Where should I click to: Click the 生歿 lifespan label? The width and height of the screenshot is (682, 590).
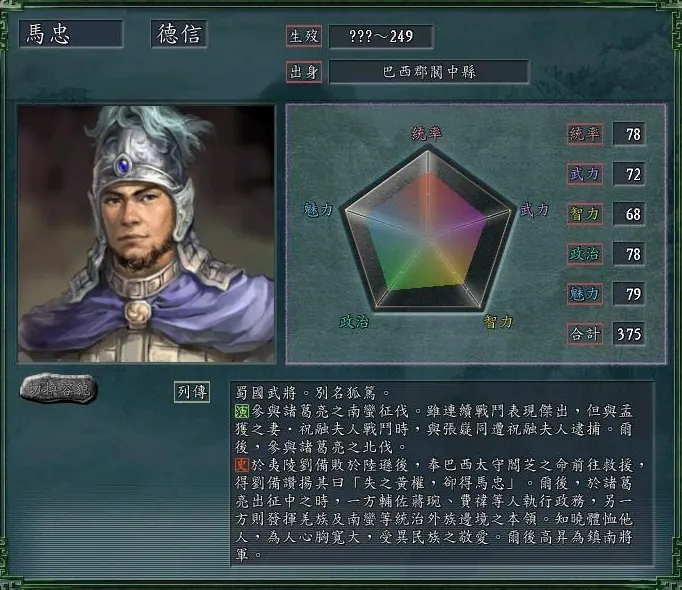[304, 36]
